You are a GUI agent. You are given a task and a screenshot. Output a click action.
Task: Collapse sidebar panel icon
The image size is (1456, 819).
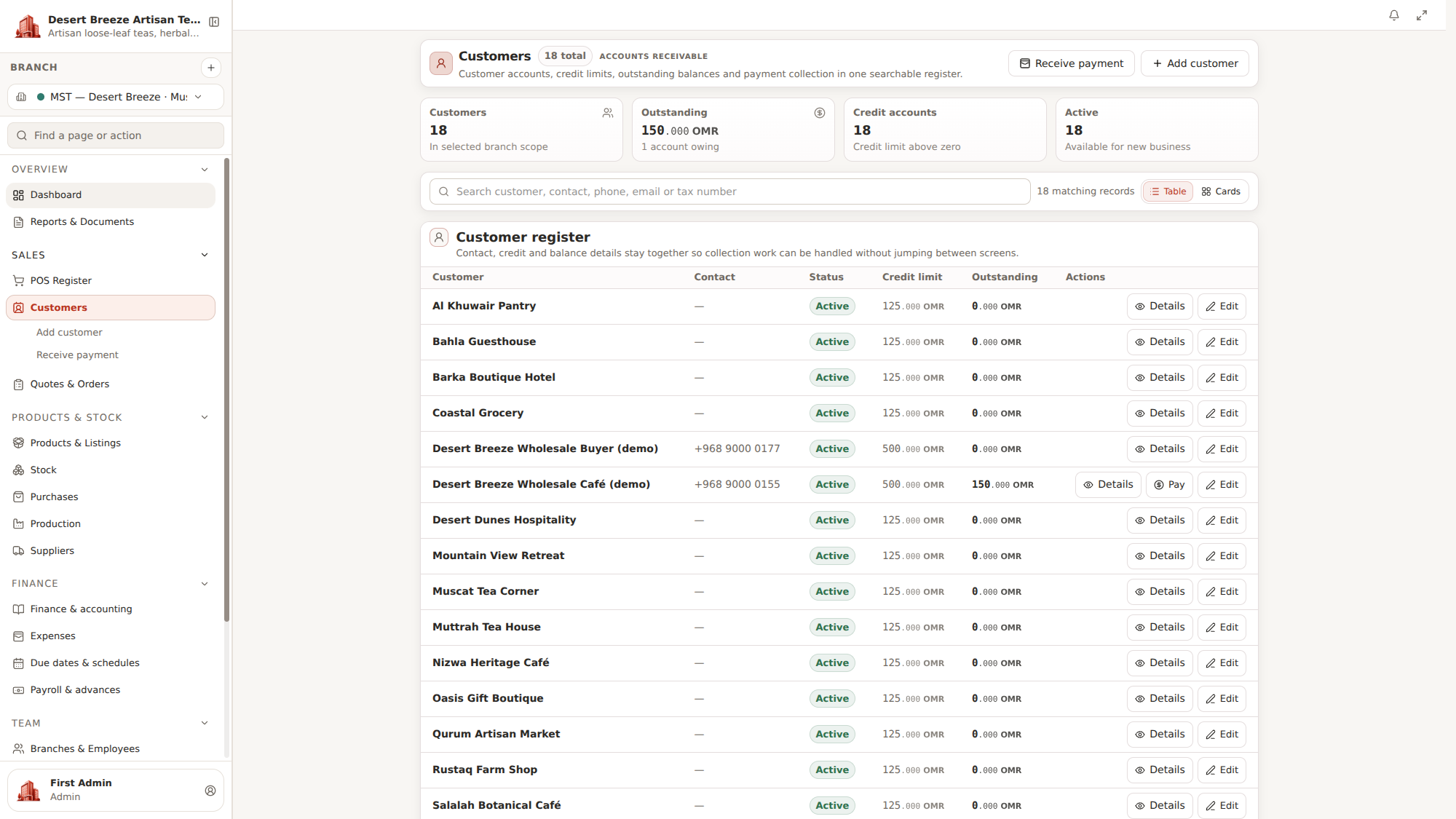(x=214, y=22)
